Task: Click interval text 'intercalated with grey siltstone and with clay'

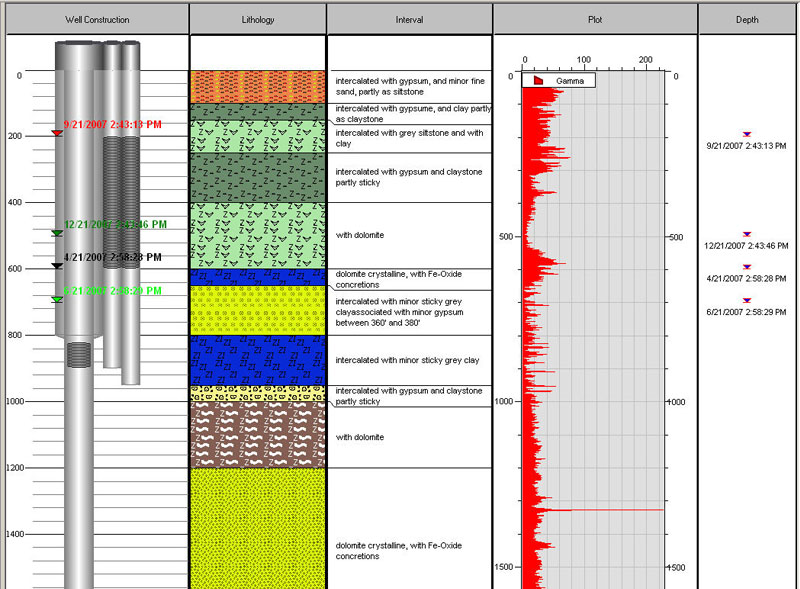Action: tap(409, 138)
